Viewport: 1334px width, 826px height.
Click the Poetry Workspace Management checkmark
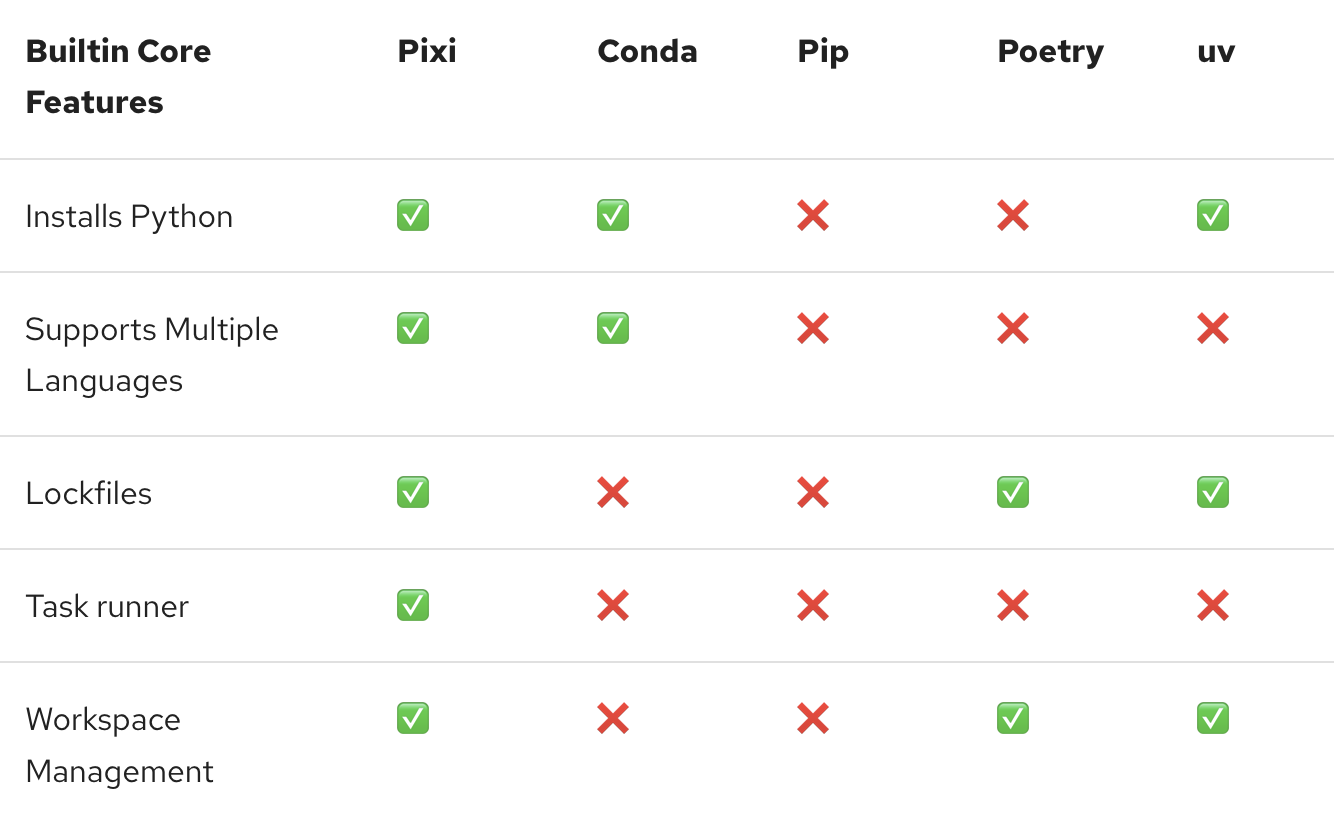(x=1013, y=718)
